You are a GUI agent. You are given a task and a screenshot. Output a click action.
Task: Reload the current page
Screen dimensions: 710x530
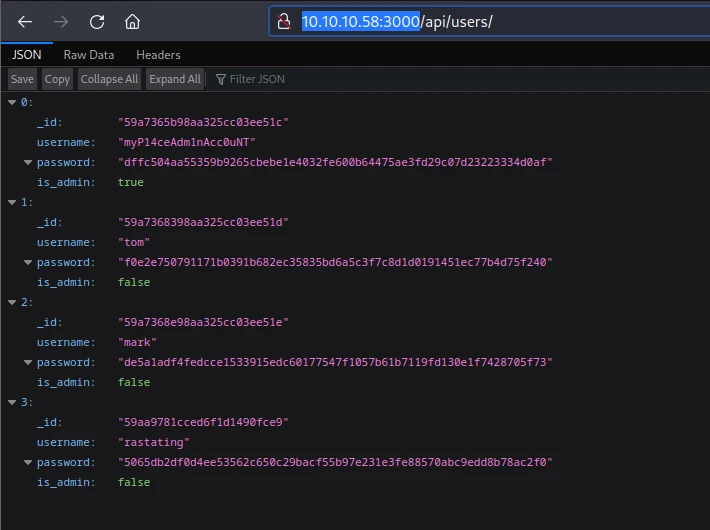(97, 21)
